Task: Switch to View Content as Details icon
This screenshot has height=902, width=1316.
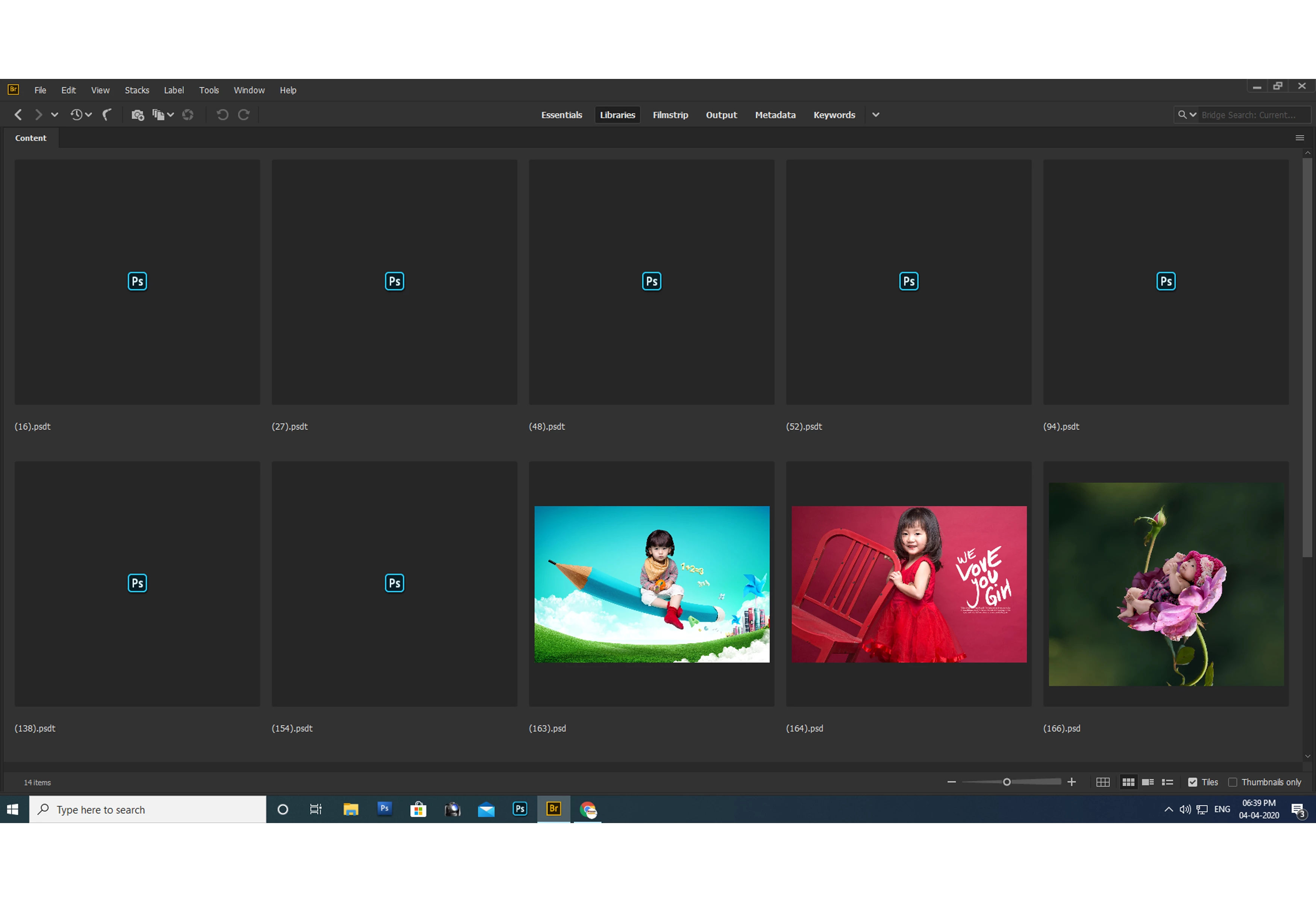Action: pos(1148,782)
